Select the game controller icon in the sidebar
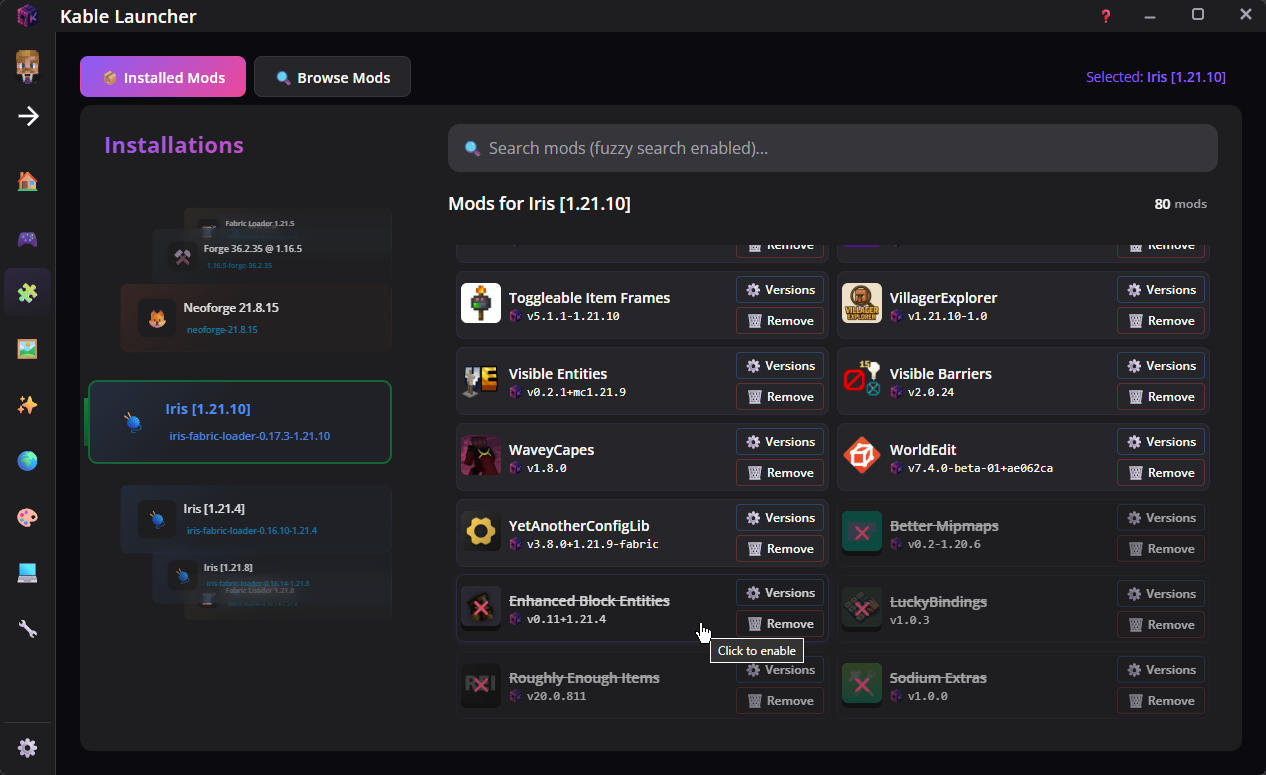 point(27,239)
